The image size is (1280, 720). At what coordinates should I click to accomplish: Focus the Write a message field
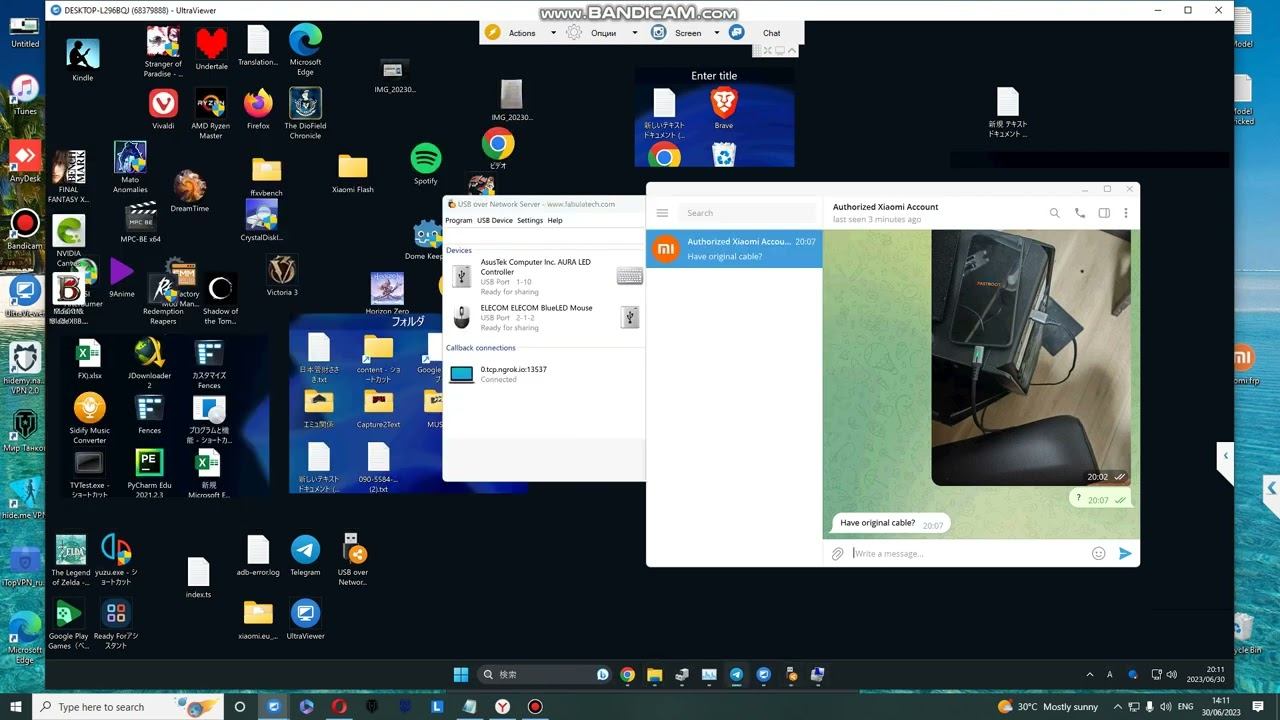coord(968,554)
